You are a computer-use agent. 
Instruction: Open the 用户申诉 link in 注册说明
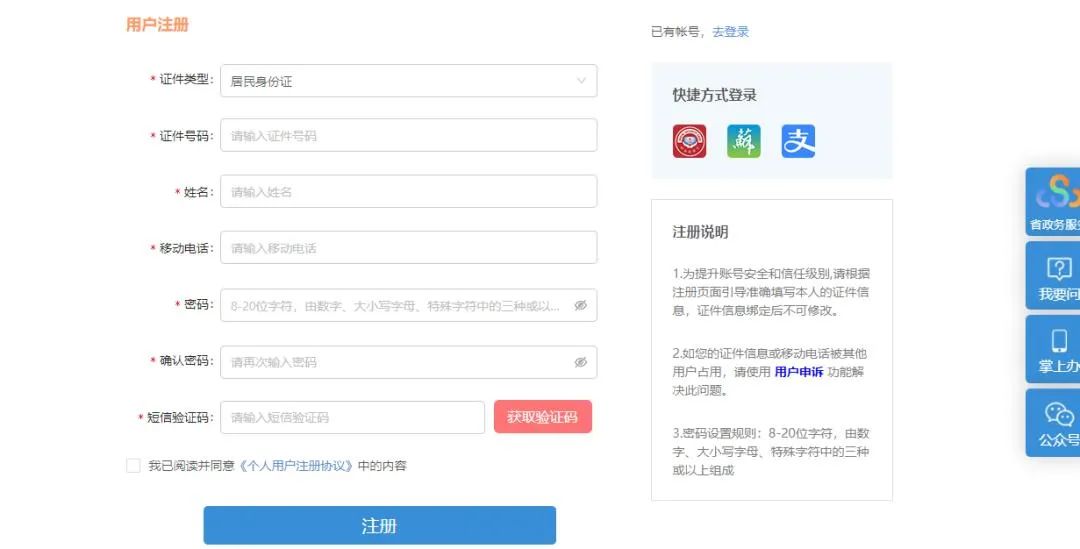tap(799, 372)
